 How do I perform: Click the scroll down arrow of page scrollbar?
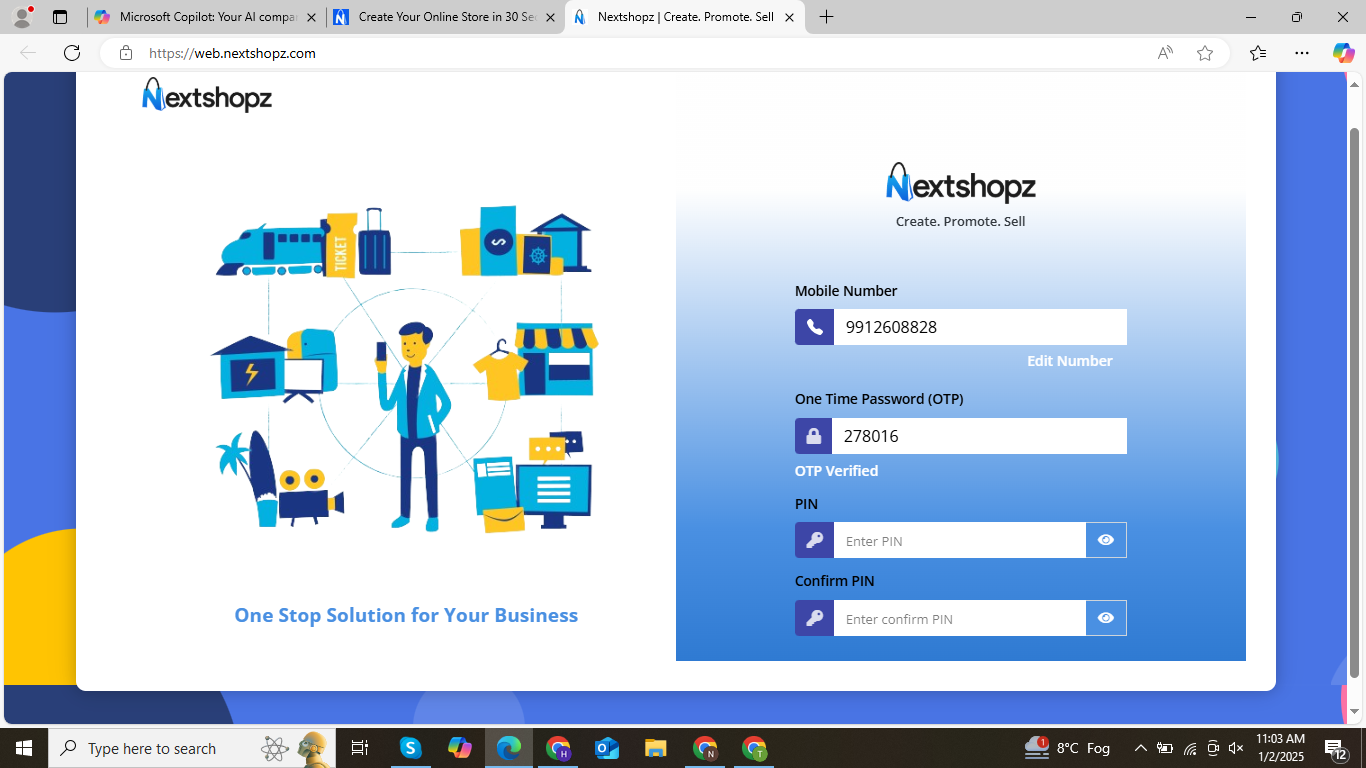click(x=1355, y=712)
